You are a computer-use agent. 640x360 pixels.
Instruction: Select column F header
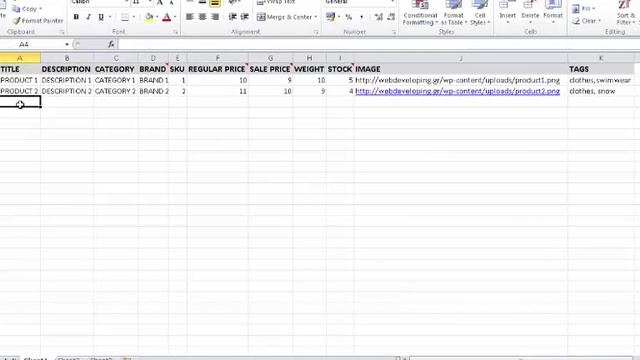click(x=218, y=58)
